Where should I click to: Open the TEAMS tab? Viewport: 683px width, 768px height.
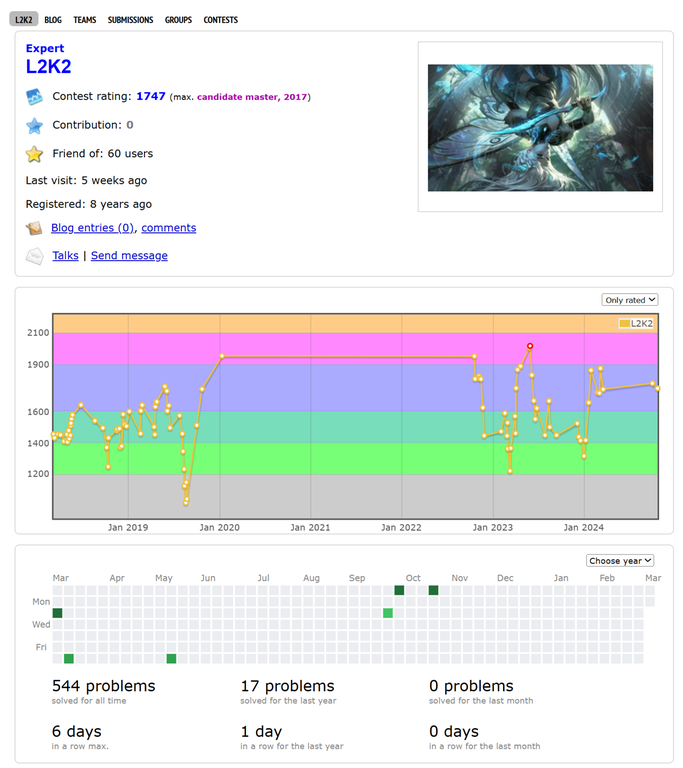pyautogui.click(x=85, y=20)
